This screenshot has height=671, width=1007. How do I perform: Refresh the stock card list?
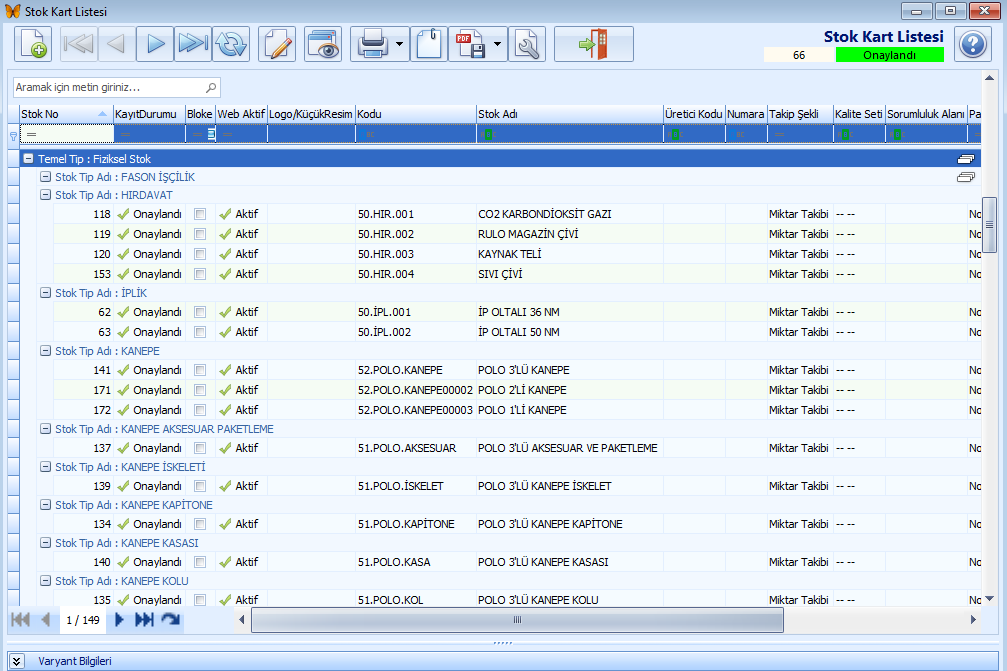point(231,44)
